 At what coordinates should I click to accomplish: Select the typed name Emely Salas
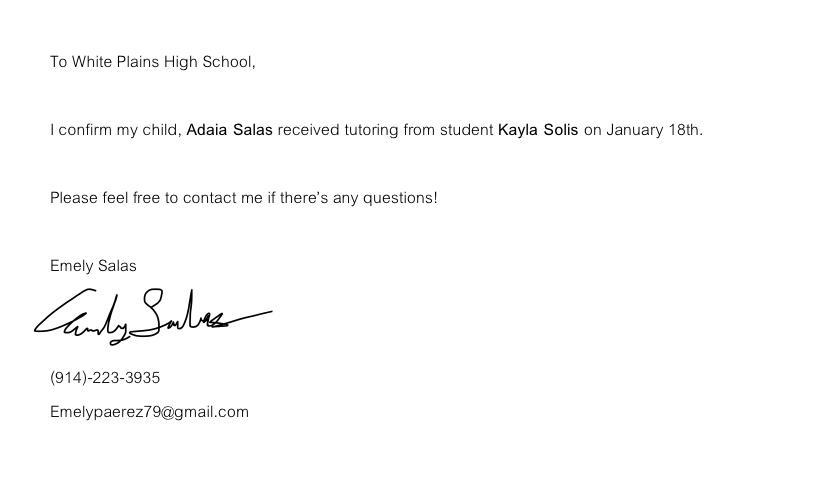(93, 266)
